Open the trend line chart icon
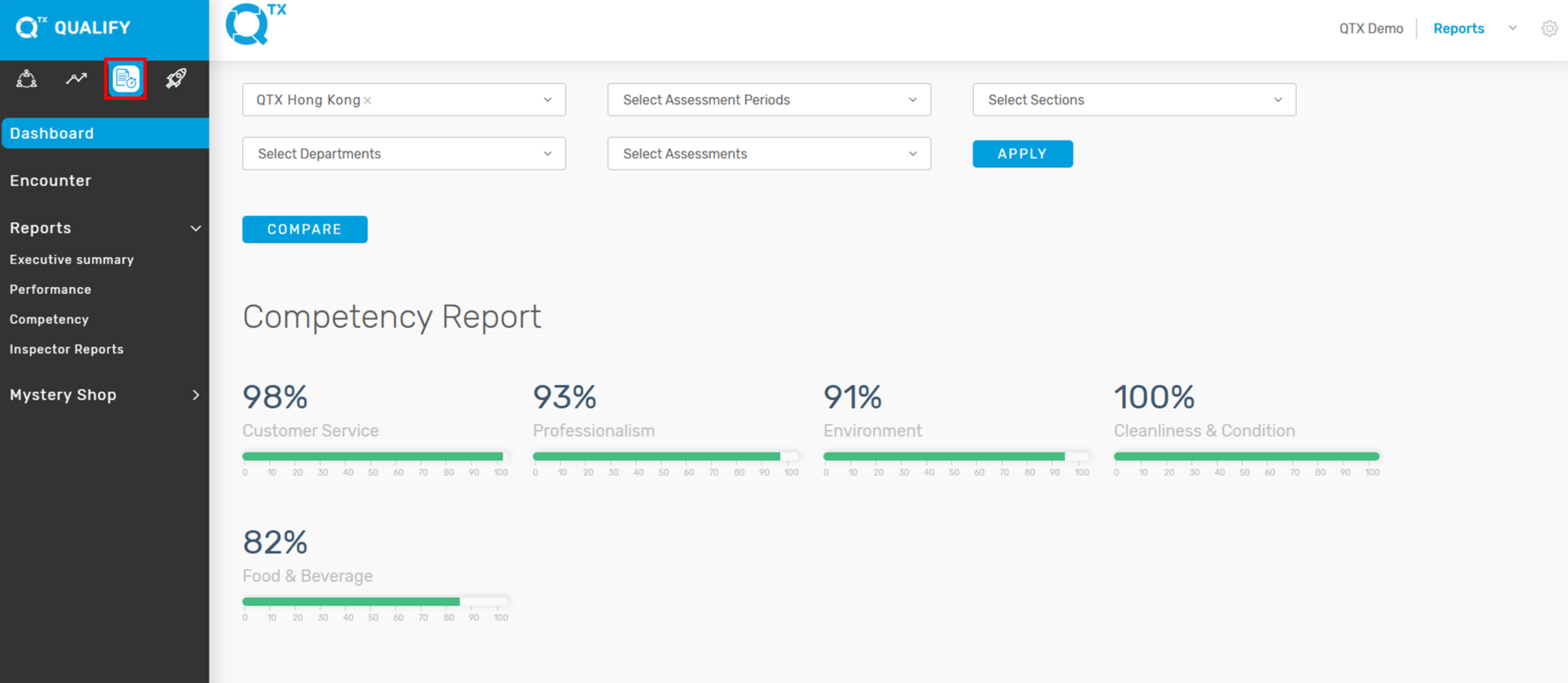1568x683 pixels. (76, 78)
